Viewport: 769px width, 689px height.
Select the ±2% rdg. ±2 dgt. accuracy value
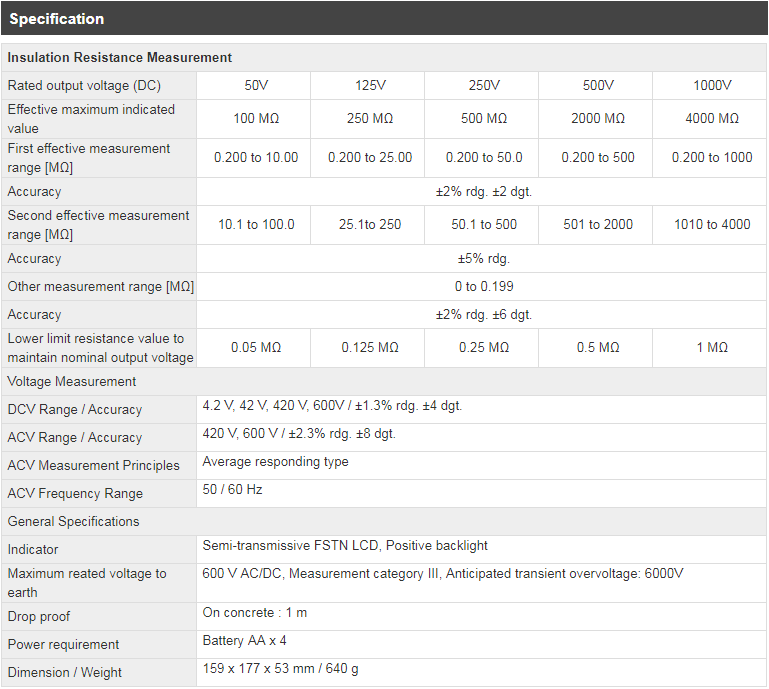tap(483, 192)
